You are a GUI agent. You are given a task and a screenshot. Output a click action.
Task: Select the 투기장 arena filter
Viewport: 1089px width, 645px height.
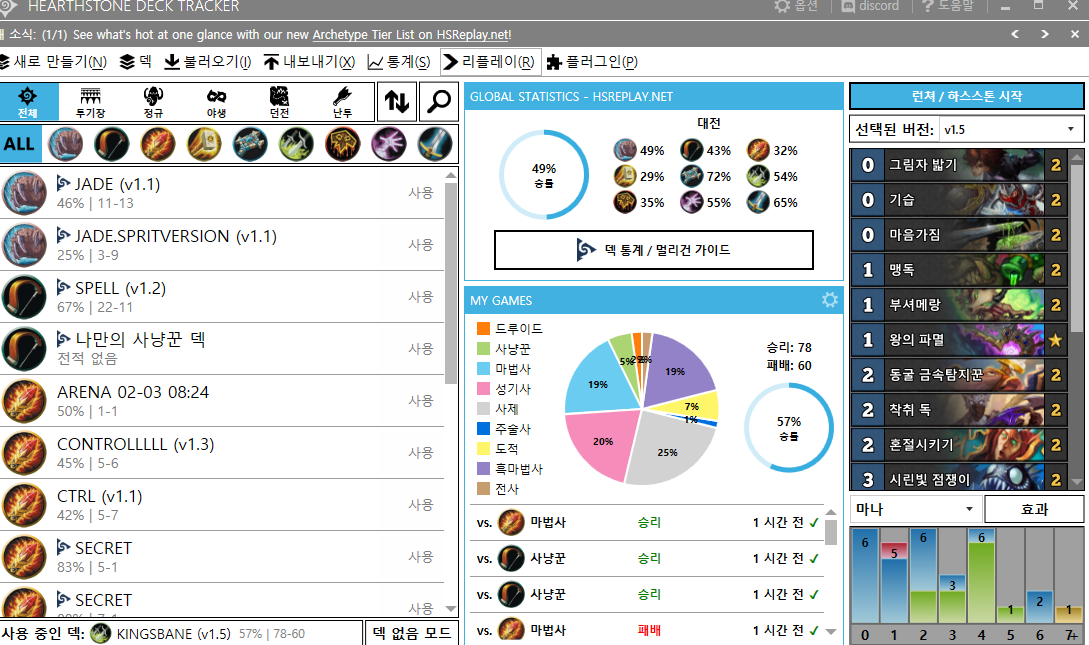90,101
